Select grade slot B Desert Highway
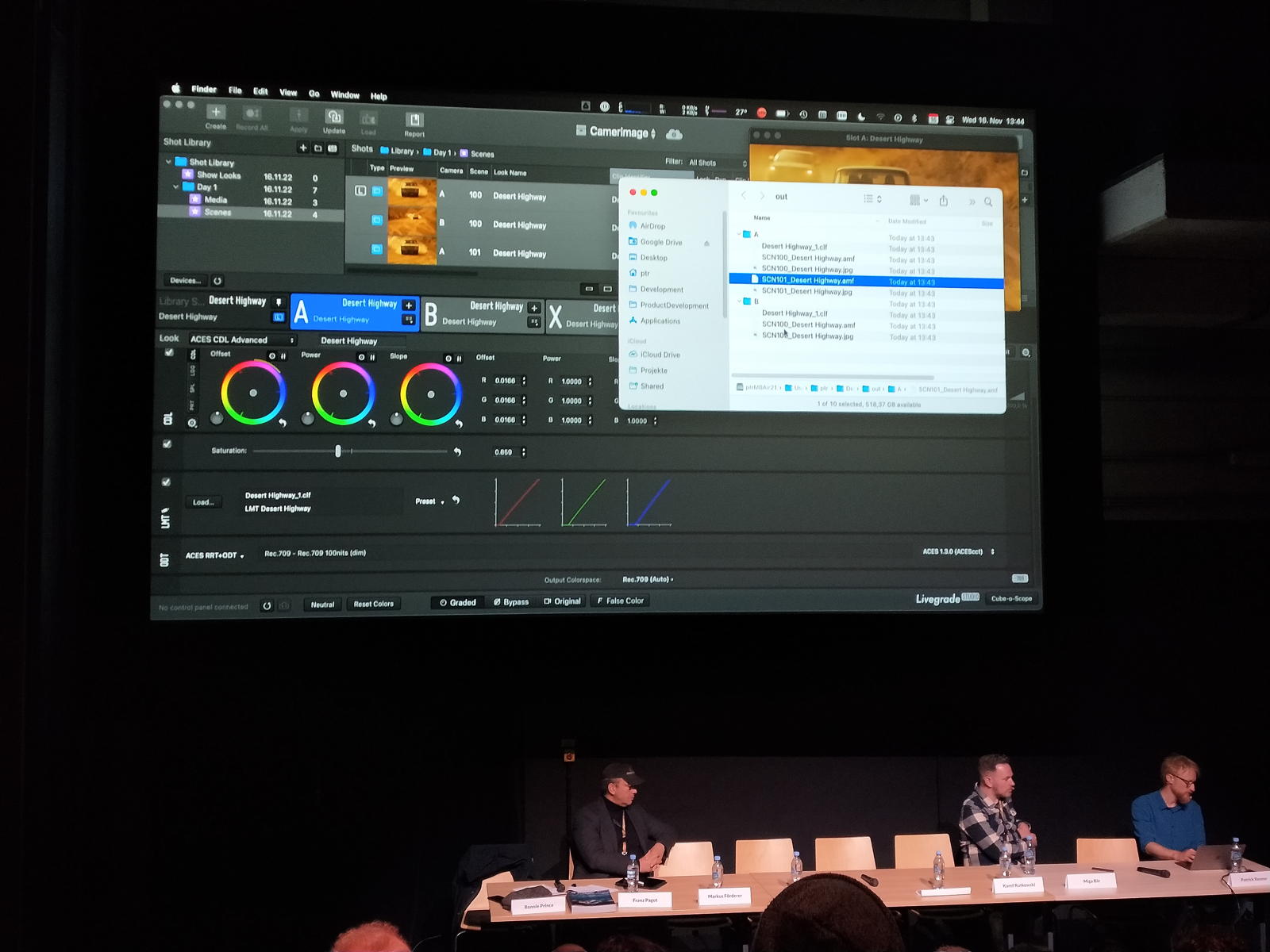 [x=482, y=315]
